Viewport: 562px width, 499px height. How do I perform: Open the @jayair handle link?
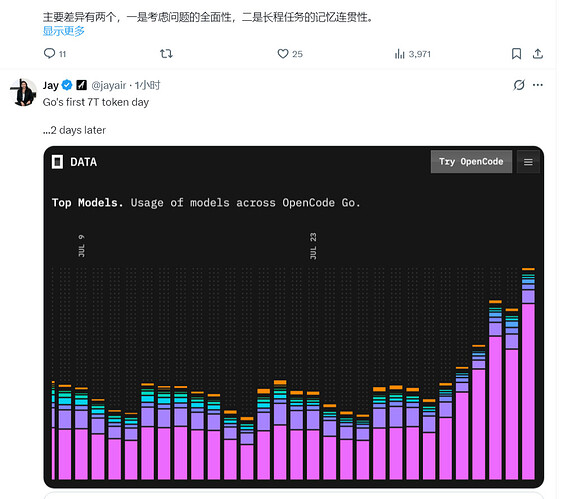click(x=109, y=85)
